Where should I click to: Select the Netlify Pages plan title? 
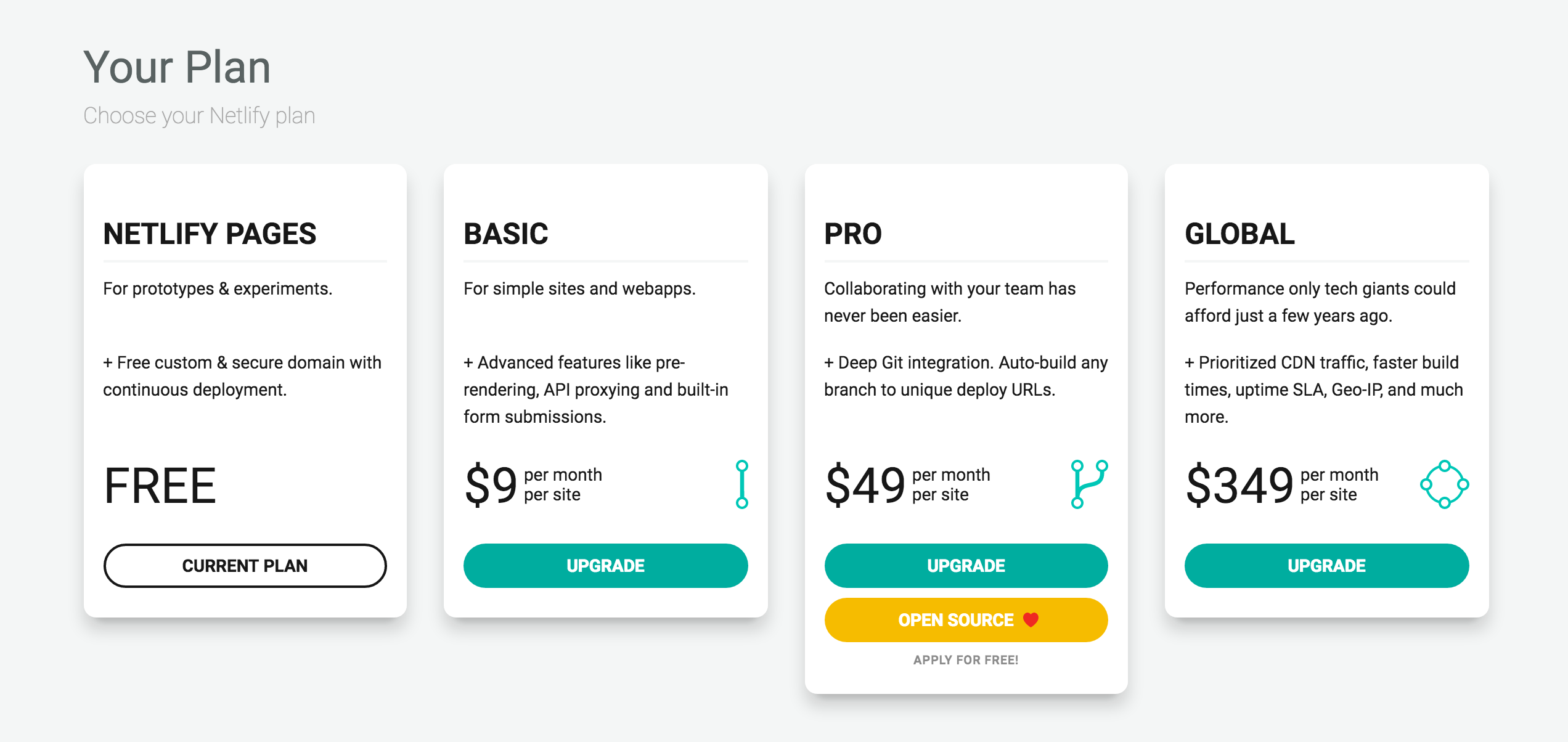pyautogui.click(x=210, y=234)
